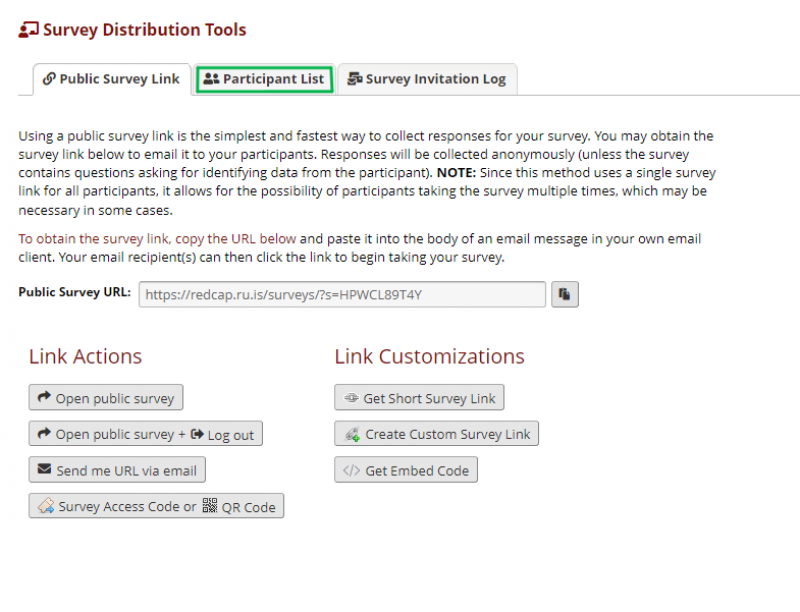
Task: Click the short survey link icon
Action: tap(351, 398)
